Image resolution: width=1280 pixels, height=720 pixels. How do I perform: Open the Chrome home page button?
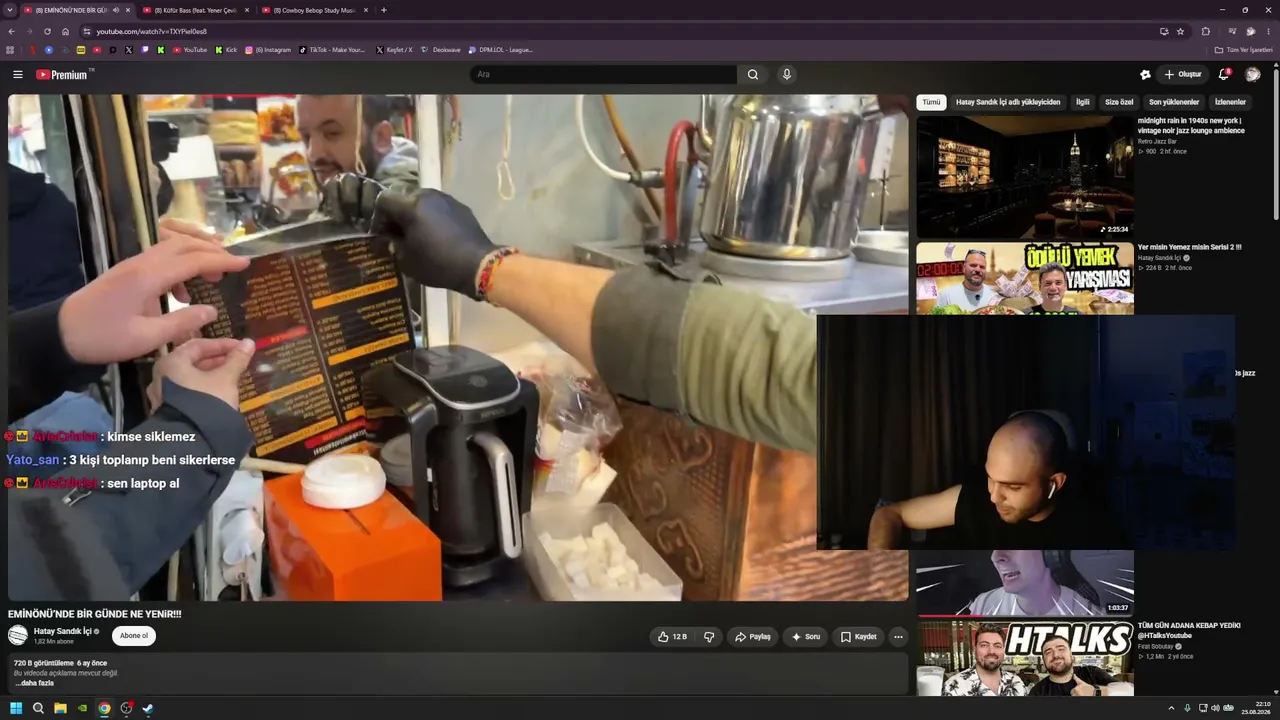66,31
